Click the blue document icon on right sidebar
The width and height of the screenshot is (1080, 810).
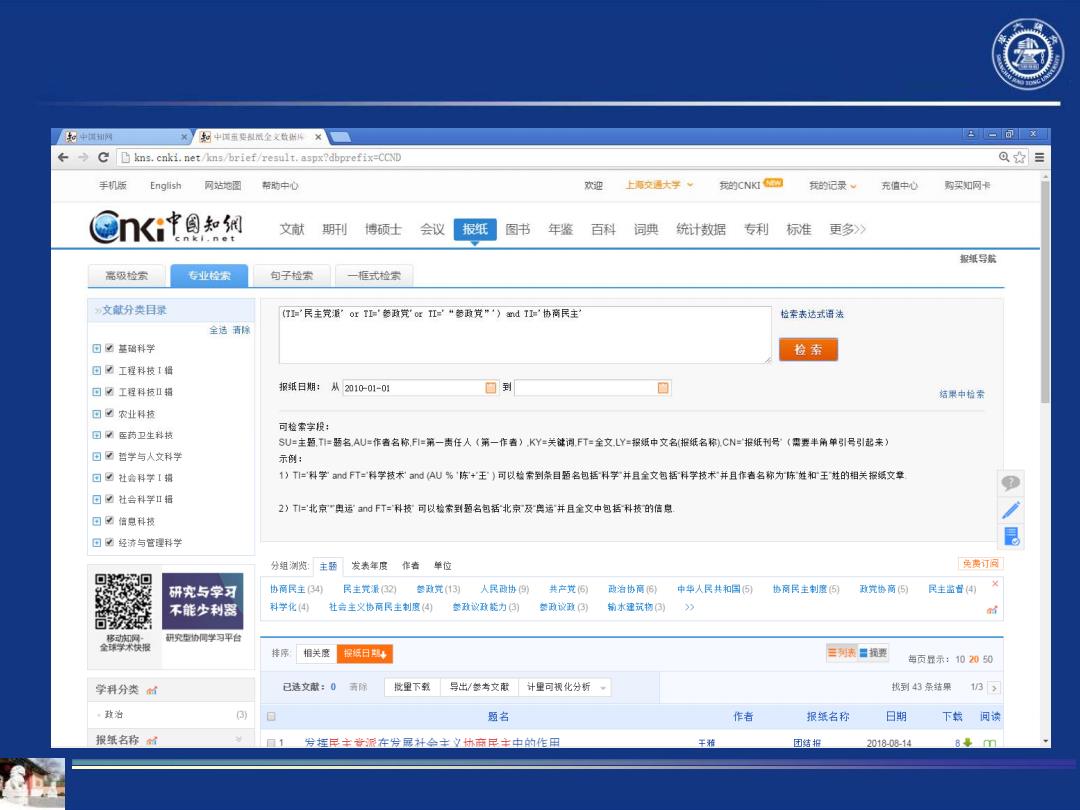coord(1010,537)
